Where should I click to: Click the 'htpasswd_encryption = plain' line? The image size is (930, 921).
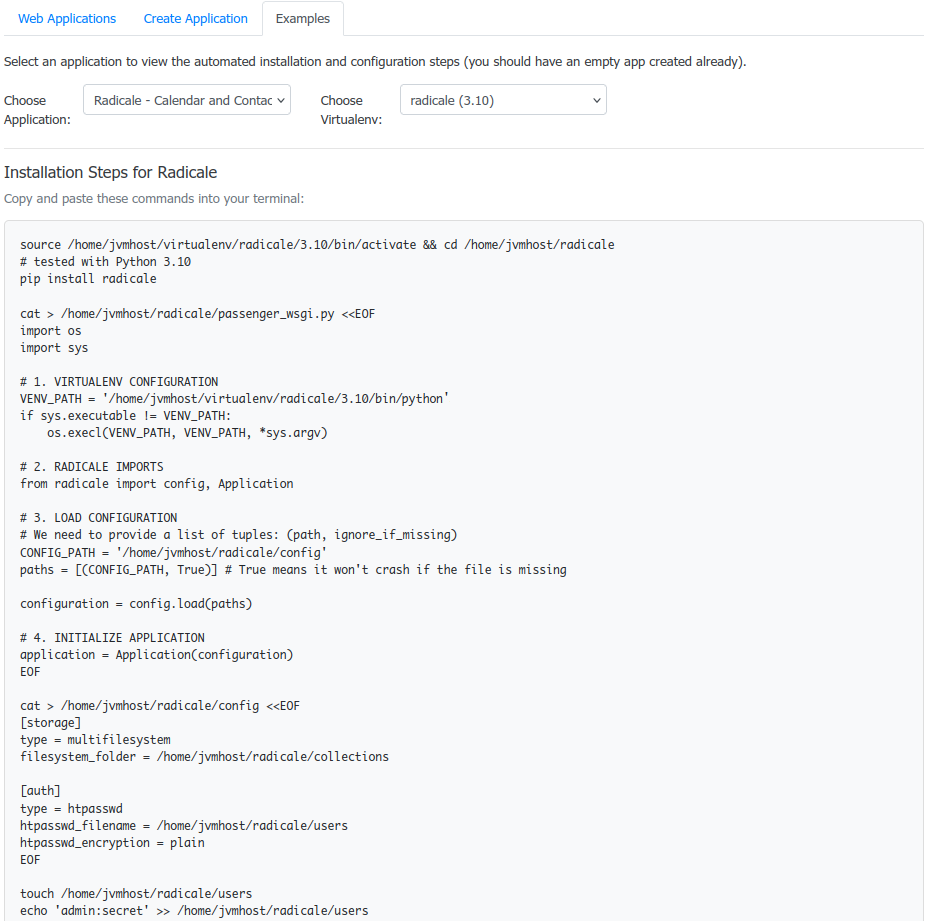coord(112,843)
